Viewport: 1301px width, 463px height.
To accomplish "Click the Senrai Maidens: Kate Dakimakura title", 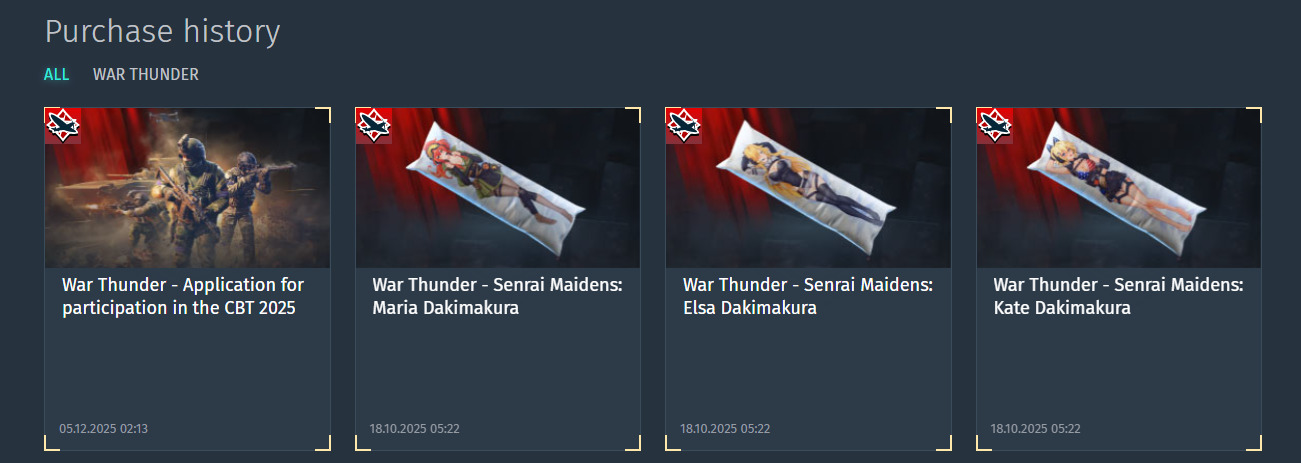I will (x=1118, y=297).
